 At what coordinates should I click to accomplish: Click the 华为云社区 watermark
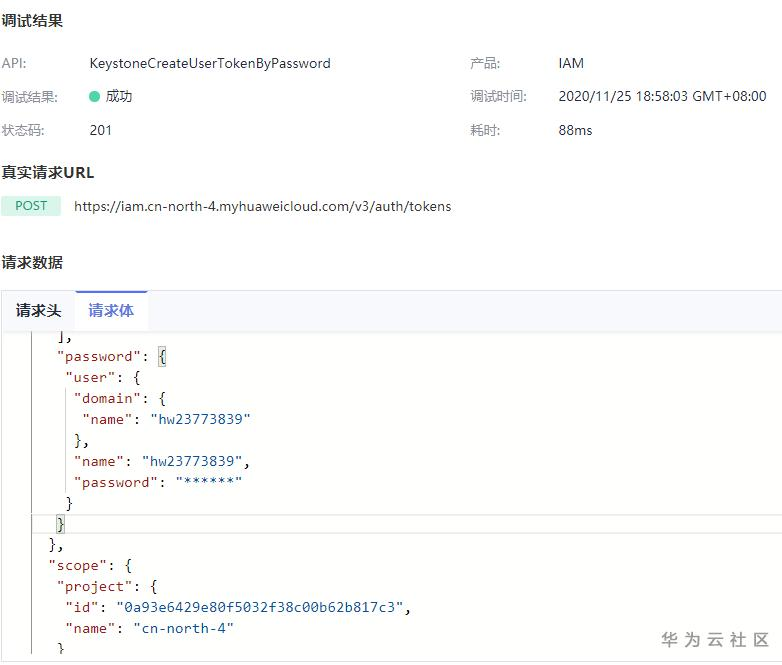tap(715, 639)
